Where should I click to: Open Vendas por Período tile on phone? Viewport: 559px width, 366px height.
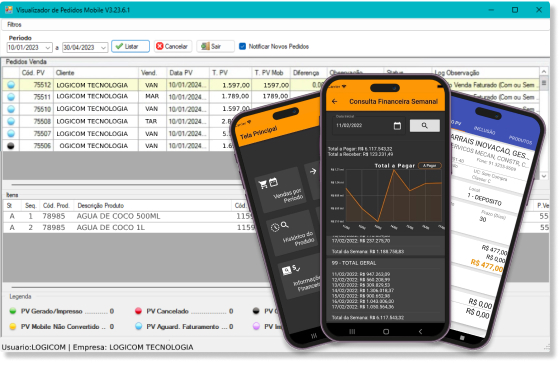(282, 190)
